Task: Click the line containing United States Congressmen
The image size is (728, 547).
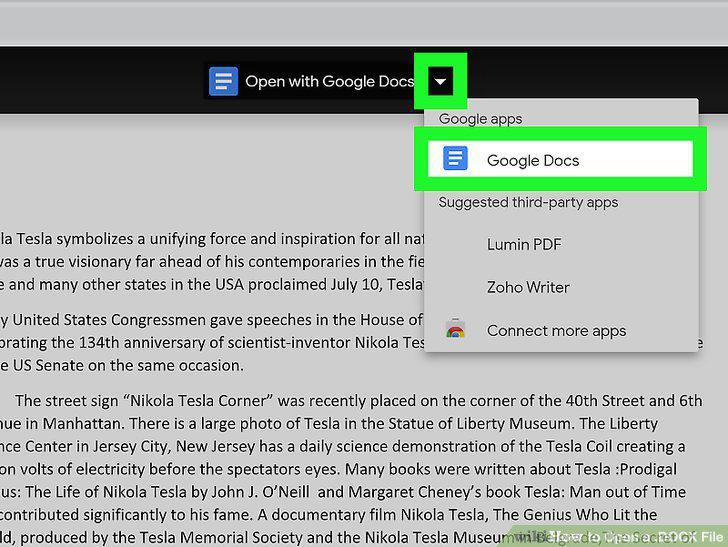Action: coord(211,320)
